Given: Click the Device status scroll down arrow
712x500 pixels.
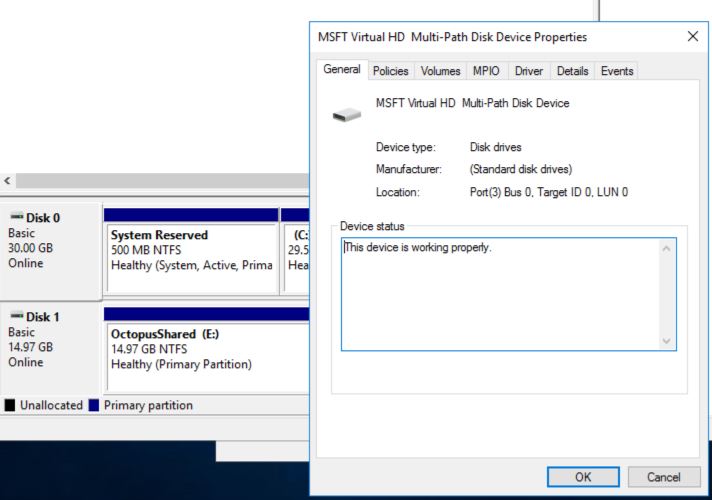Looking at the screenshot, I should [667, 341].
